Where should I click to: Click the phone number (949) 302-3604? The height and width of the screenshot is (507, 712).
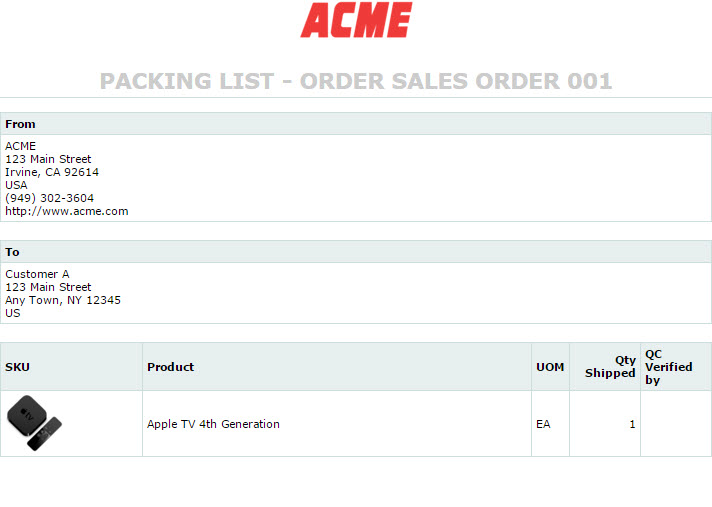[49, 198]
